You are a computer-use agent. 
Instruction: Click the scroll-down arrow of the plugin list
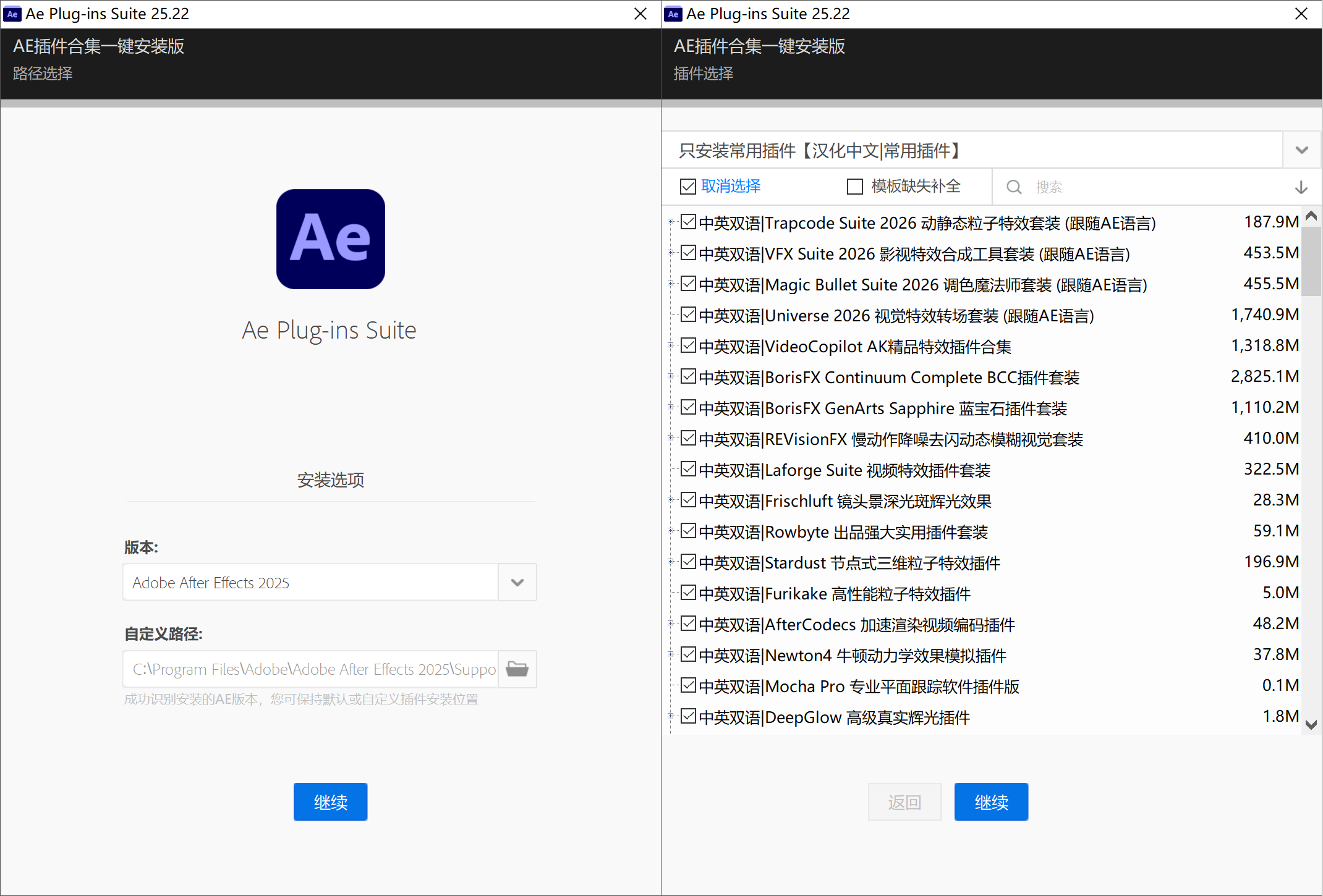tap(1311, 724)
